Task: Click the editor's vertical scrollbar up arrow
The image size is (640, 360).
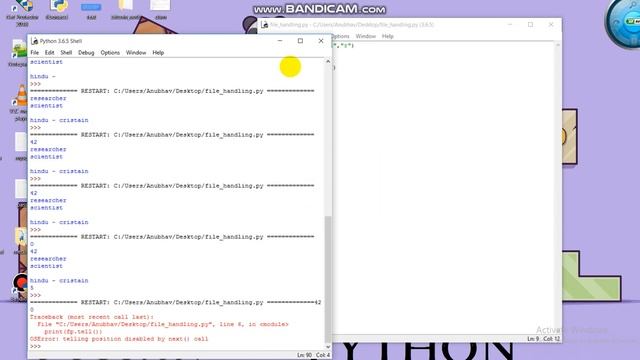Action: pos(558,45)
